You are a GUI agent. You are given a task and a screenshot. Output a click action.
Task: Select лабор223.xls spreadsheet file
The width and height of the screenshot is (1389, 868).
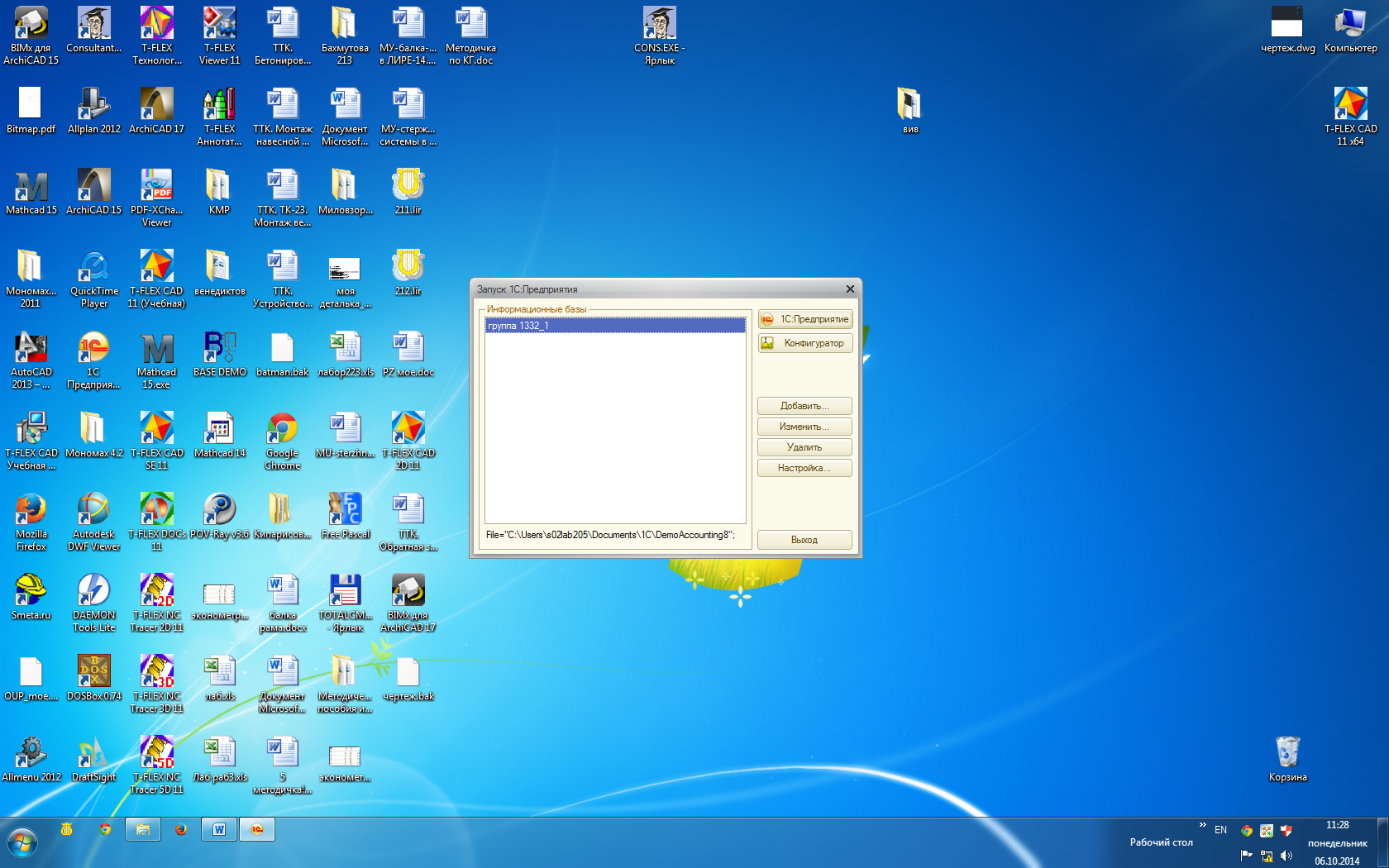tap(345, 355)
